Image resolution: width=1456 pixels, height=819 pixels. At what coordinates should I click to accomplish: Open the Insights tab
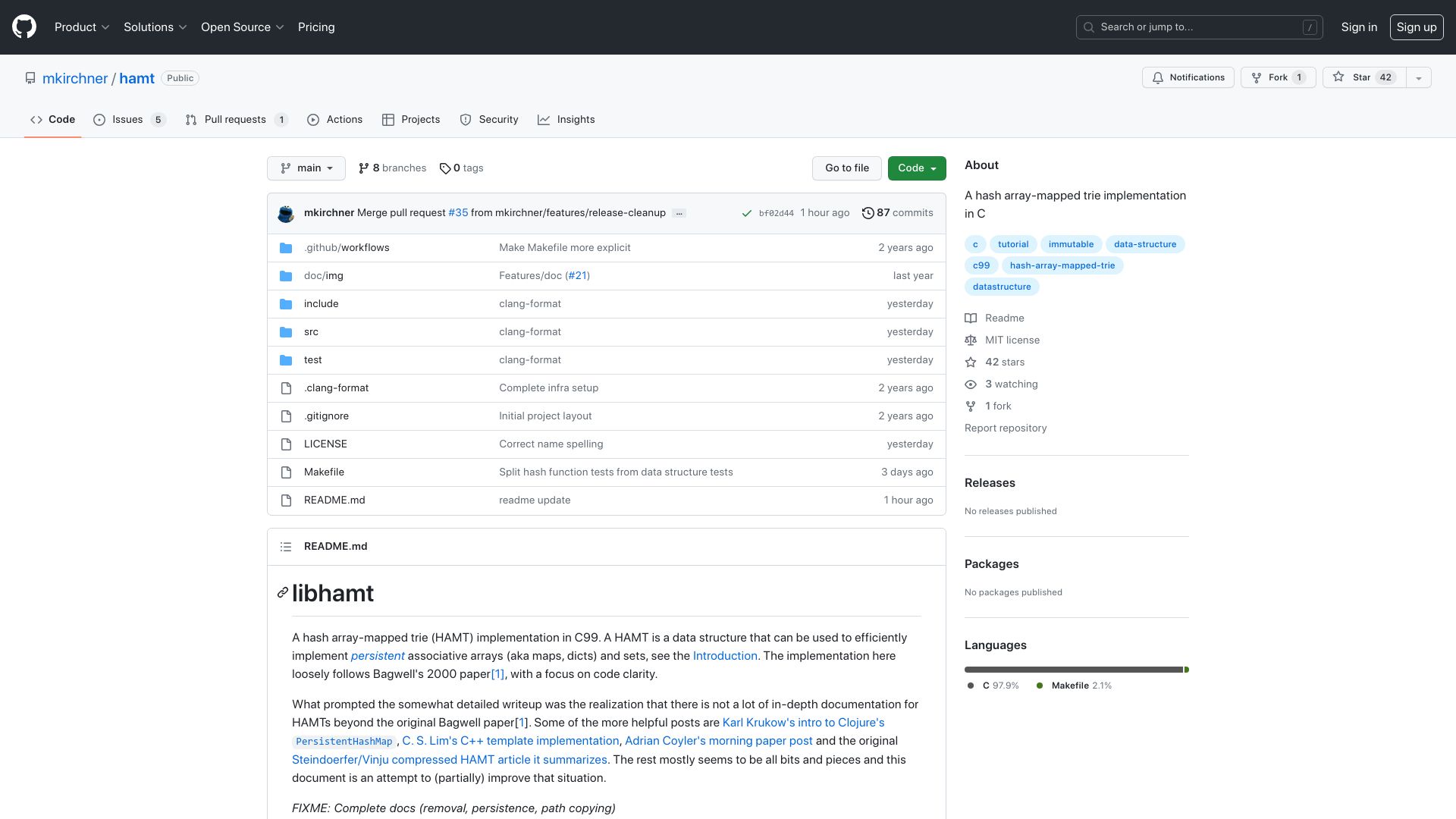tap(566, 120)
